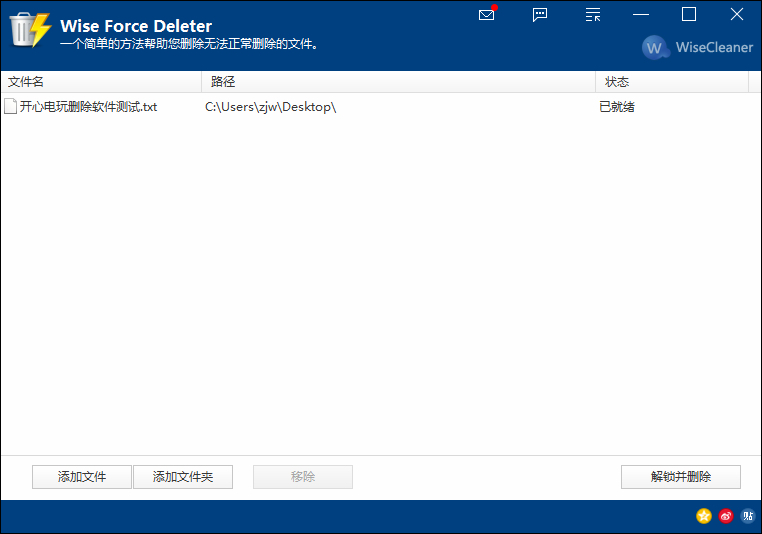Click the Wise Force Deleter trash logo

pos(30,30)
